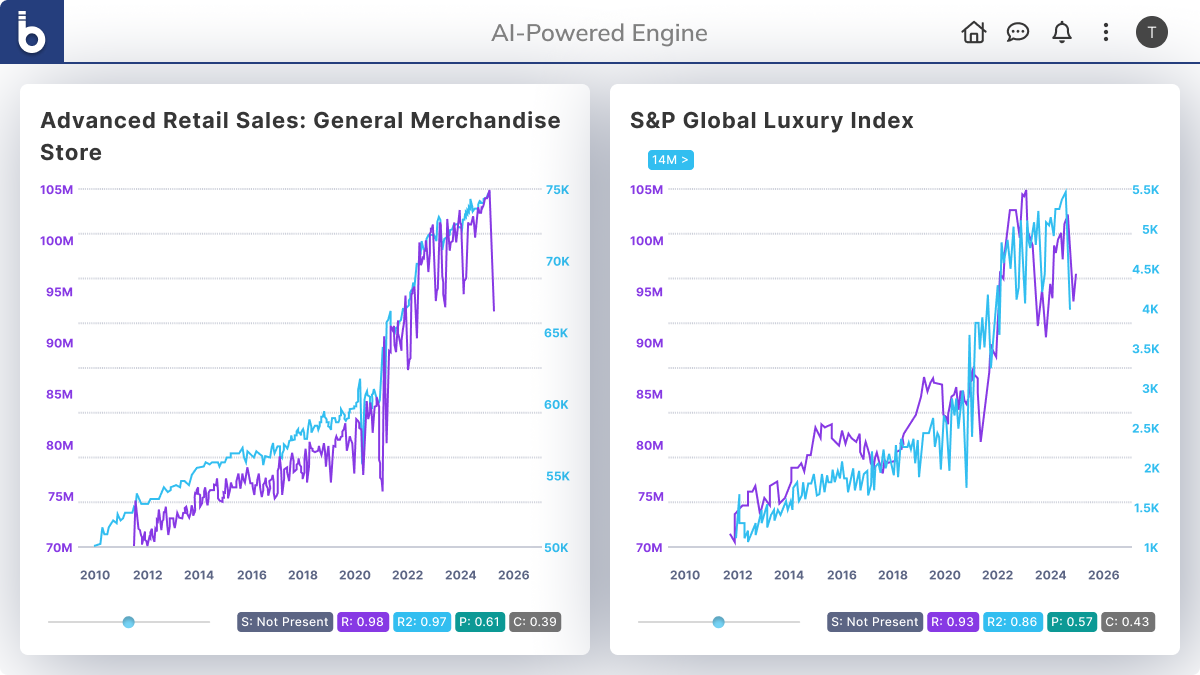Viewport: 1200px width, 675px height.
Task: Open the notifications bell icon
Action: click(x=1062, y=32)
